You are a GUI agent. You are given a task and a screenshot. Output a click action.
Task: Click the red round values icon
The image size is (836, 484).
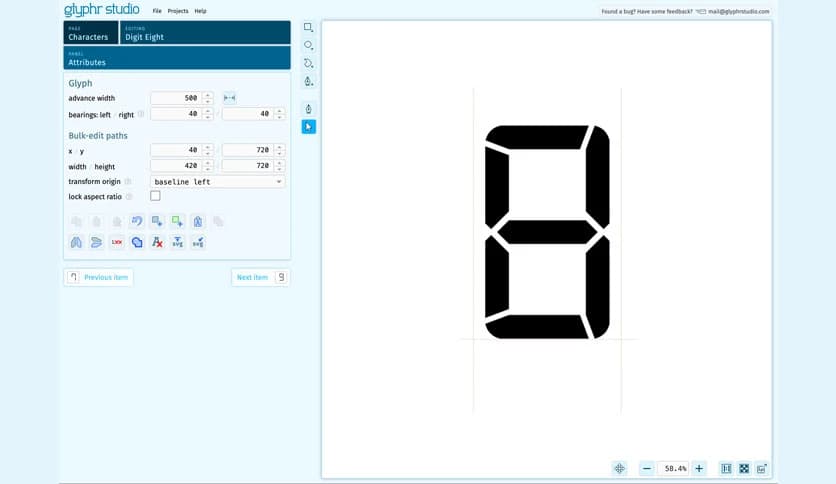click(117, 243)
